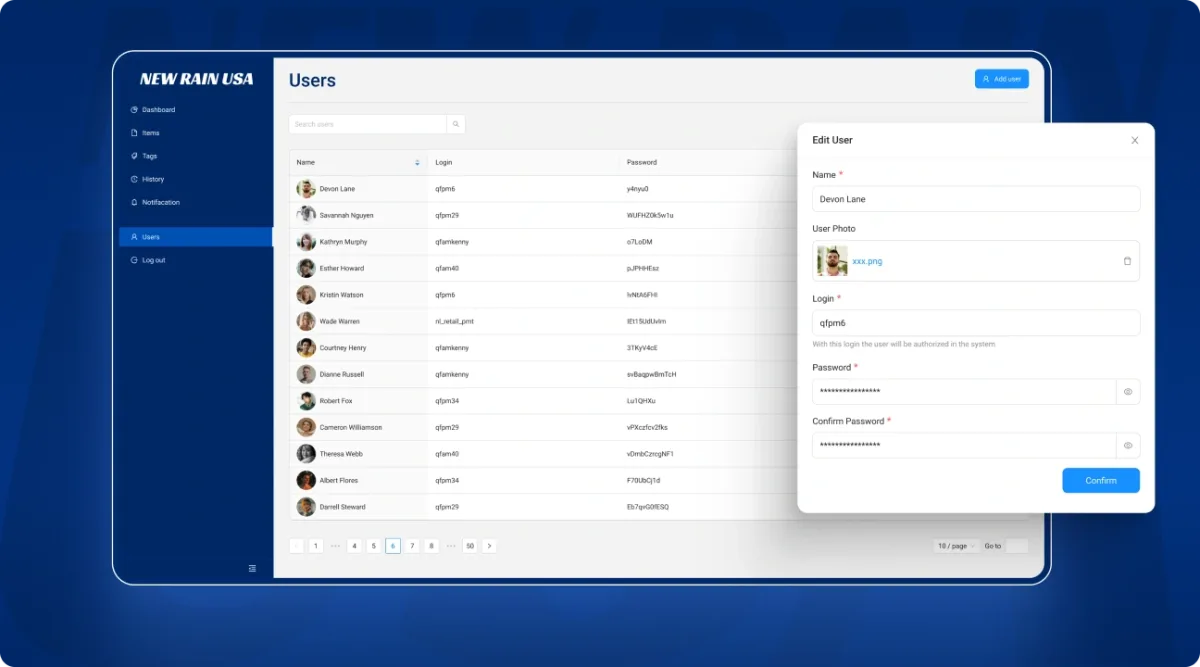Select the name text Savannah Nguyen
The width and height of the screenshot is (1200, 667).
pos(346,215)
